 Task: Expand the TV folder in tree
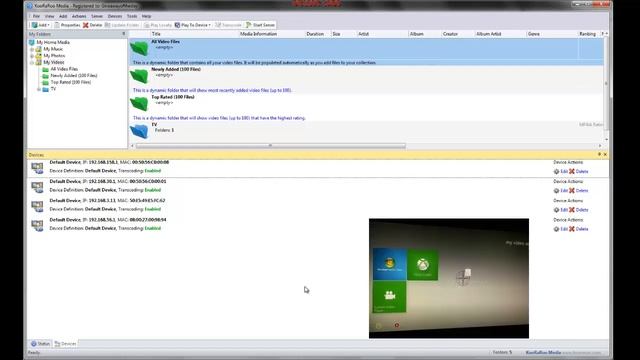(x=39, y=89)
